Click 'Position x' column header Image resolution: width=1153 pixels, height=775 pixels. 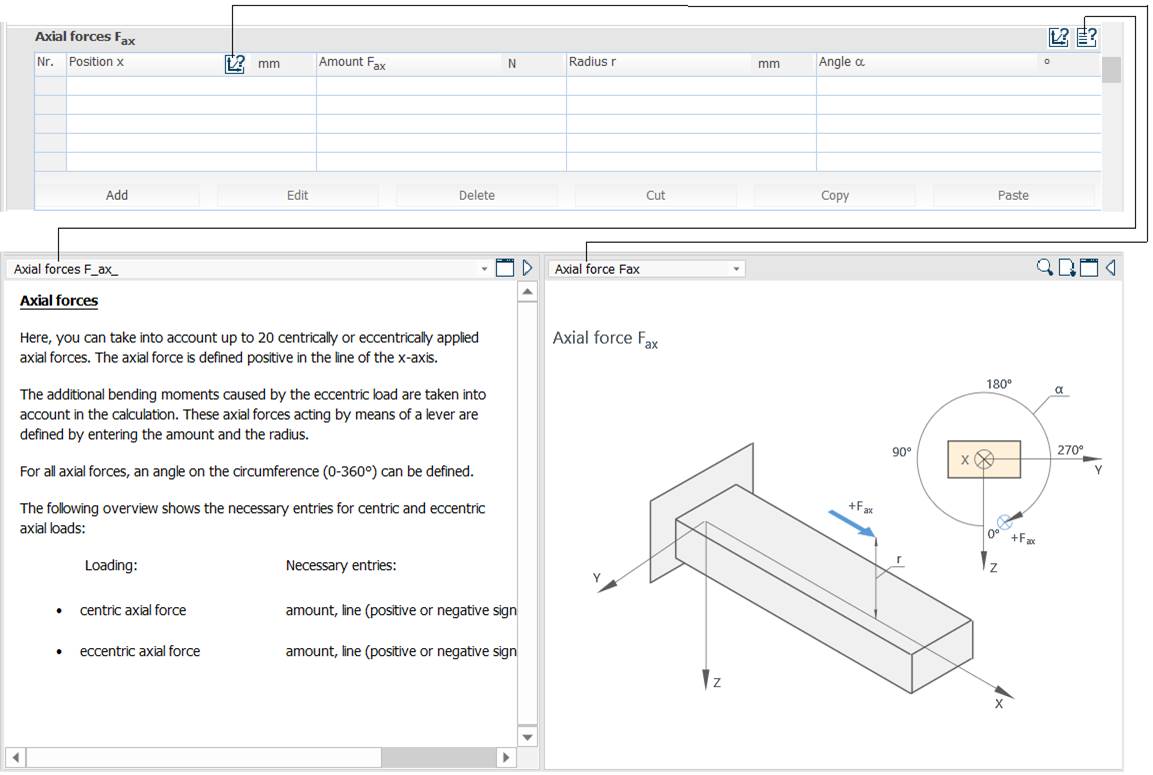click(191, 64)
